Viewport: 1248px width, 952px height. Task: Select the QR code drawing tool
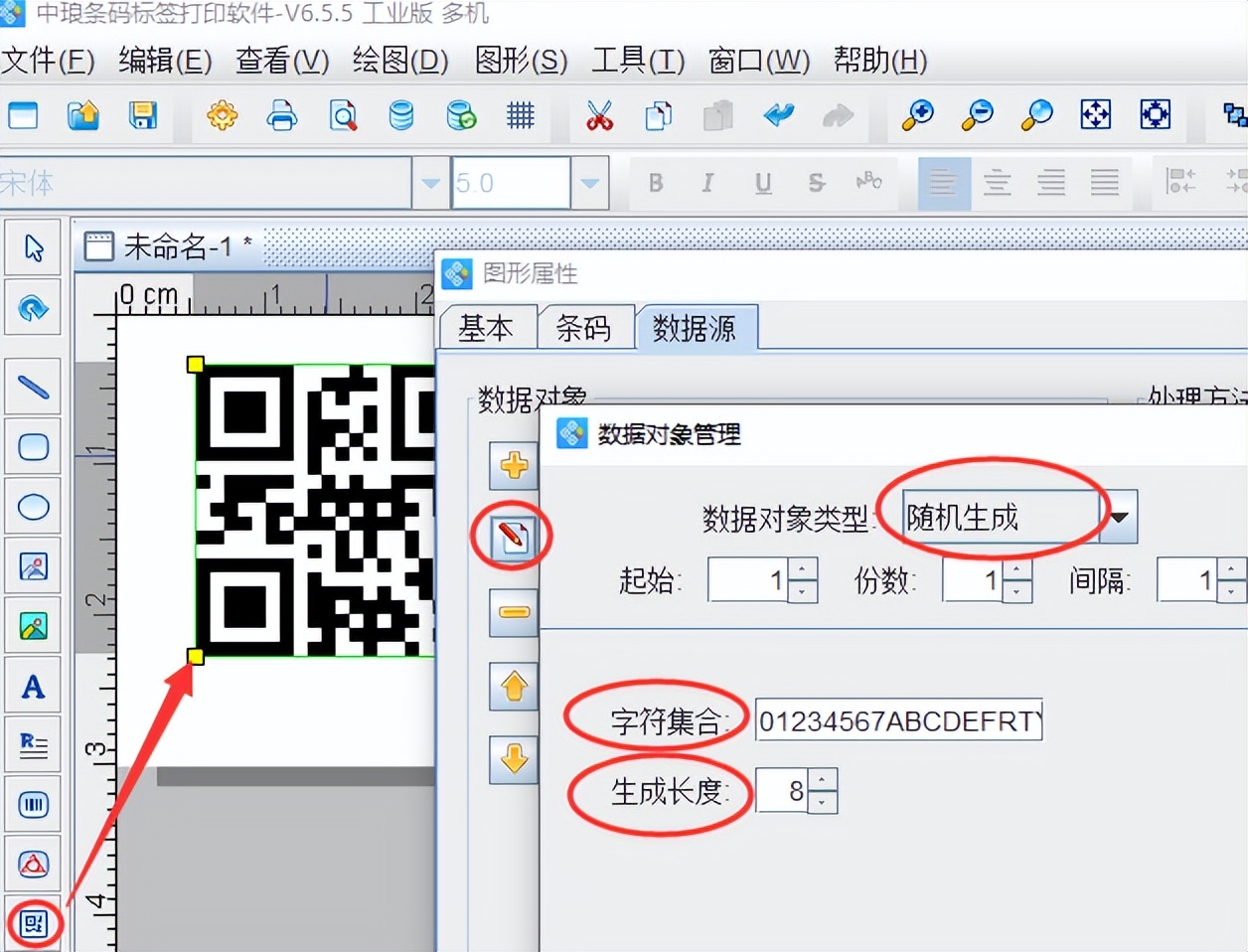tap(34, 924)
